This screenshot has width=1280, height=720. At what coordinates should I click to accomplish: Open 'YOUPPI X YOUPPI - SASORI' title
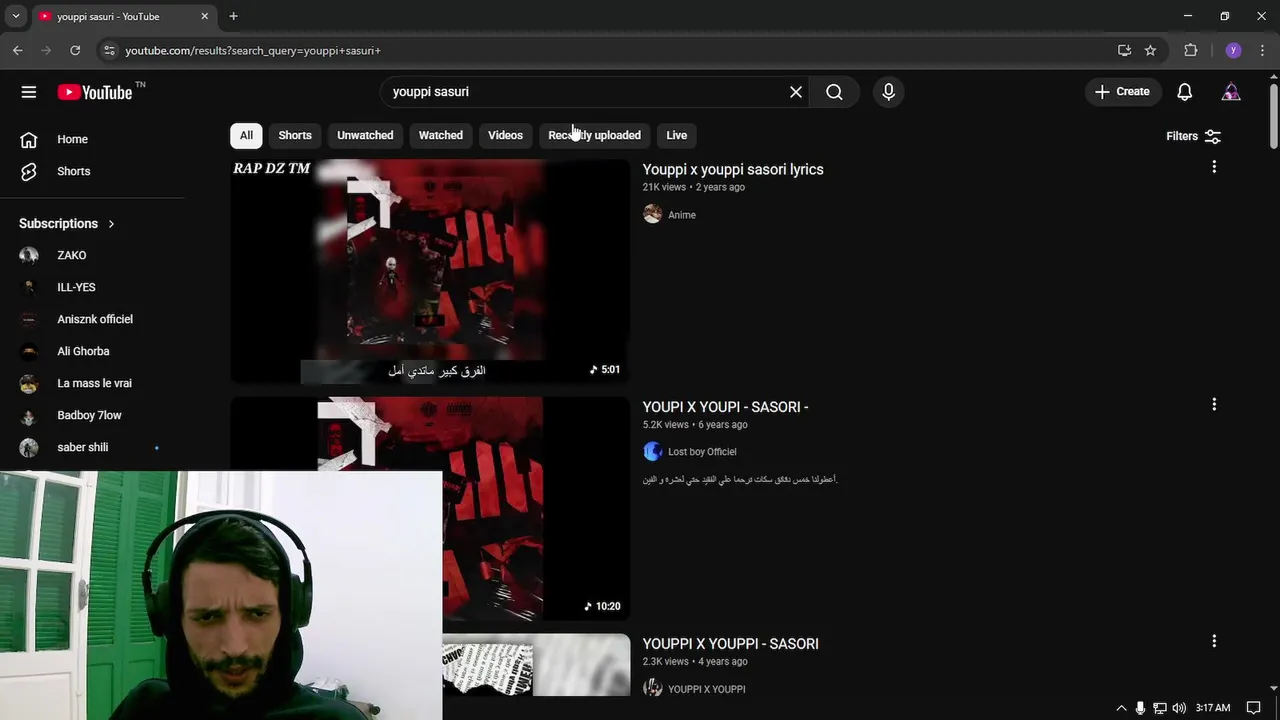[730, 644]
